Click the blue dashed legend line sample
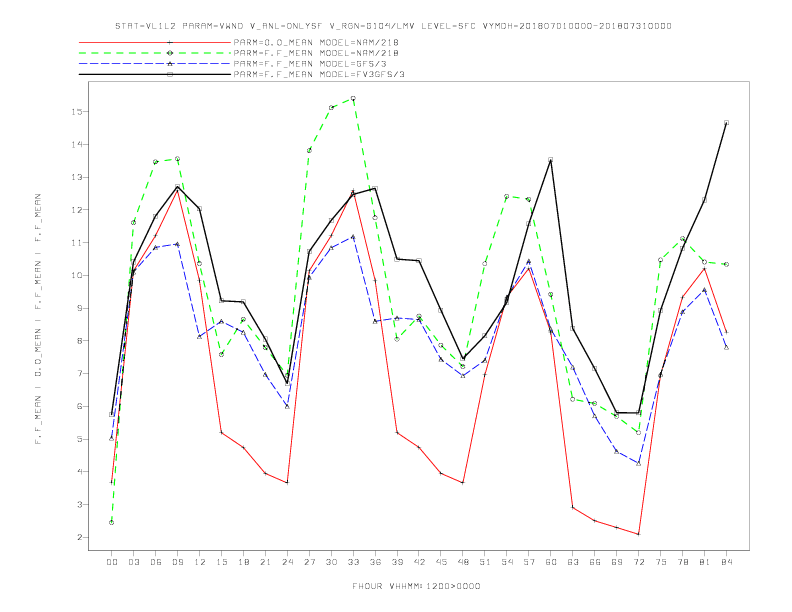The width and height of the screenshot is (792, 612). click(x=155, y=64)
